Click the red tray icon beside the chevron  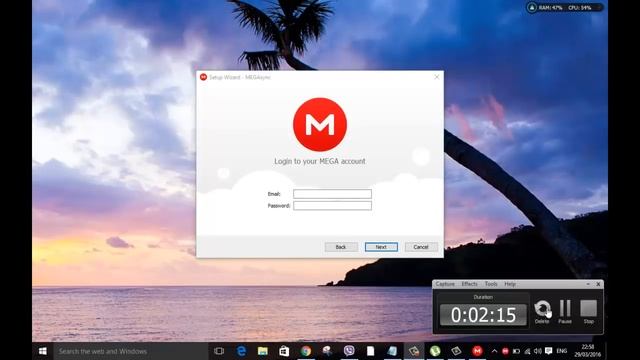(505, 351)
